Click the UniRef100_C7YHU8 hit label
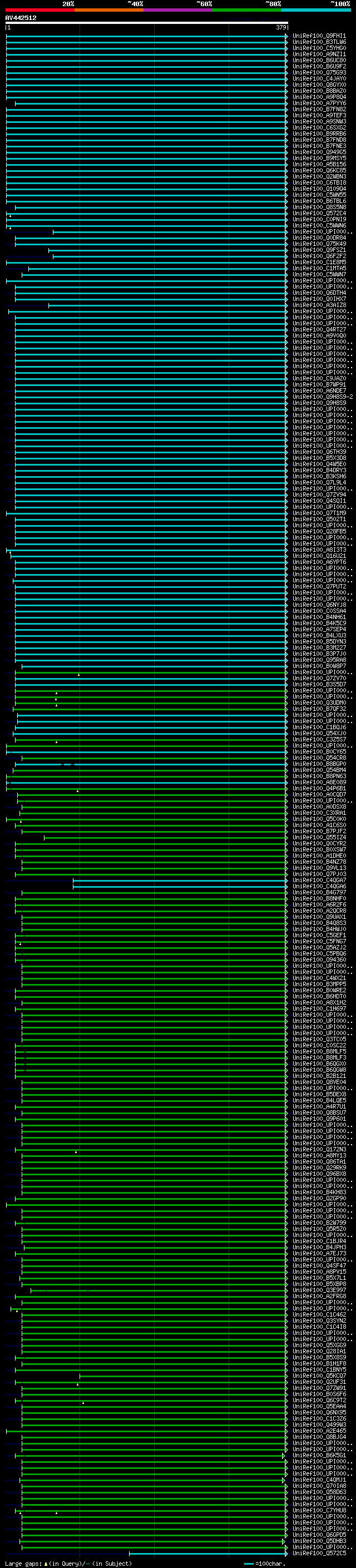Screen dimensions: 356x1568 point(319,1510)
